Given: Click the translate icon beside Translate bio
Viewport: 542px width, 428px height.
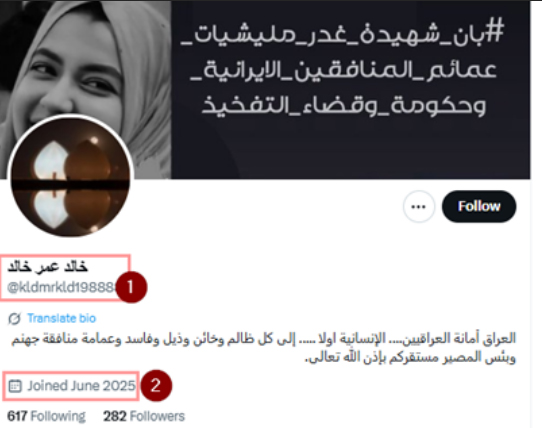Looking at the screenshot, I should 15,318.
